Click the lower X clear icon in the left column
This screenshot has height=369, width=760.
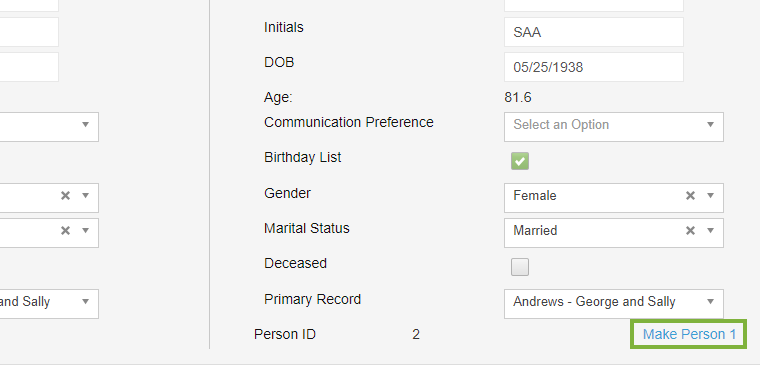65,231
